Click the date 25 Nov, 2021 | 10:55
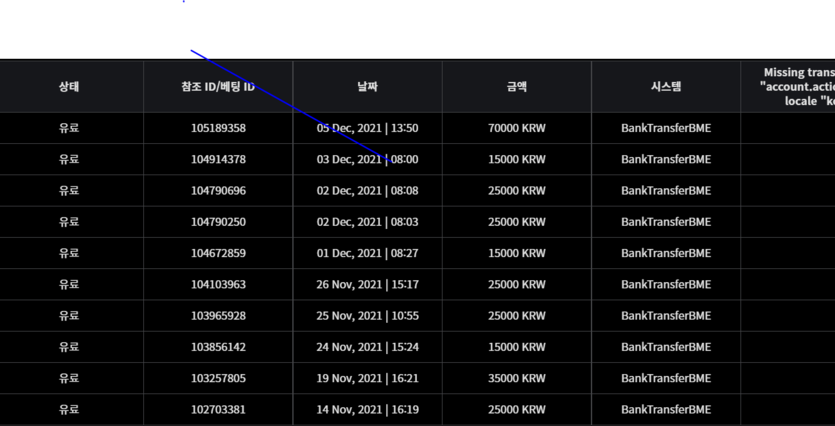Image resolution: width=835 pixels, height=426 pixels. tap(367, 316)
